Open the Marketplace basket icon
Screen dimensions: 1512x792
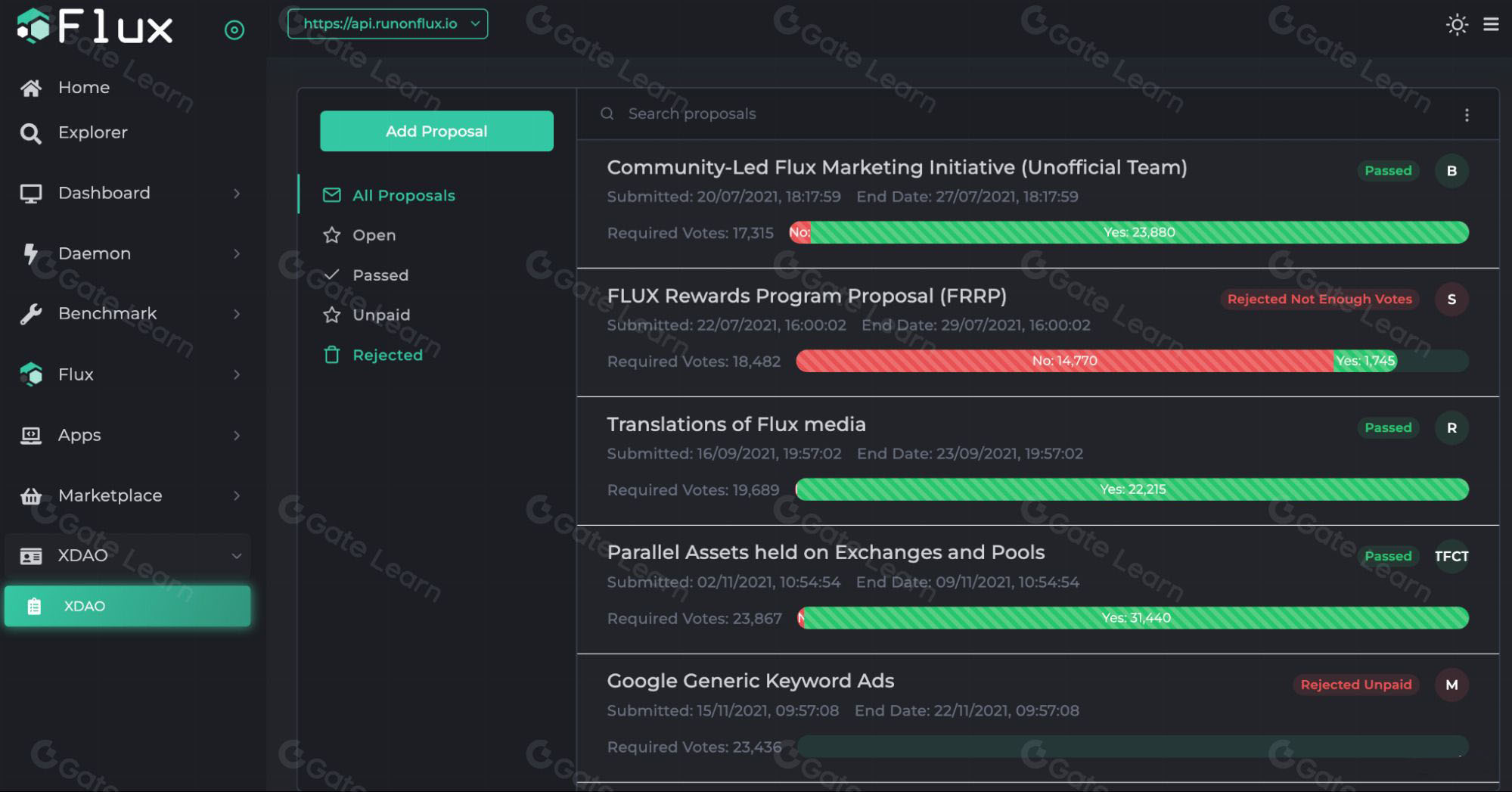(31, 496)
